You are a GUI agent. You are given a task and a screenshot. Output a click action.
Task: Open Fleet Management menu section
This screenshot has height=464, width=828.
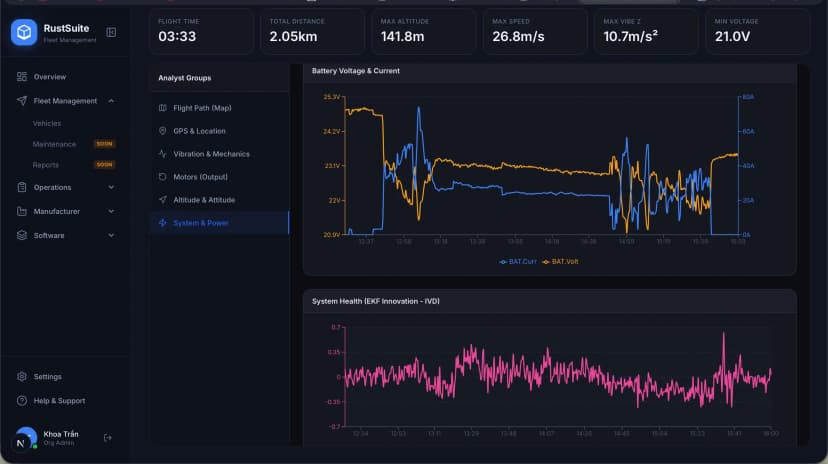(x=65, y=101)
